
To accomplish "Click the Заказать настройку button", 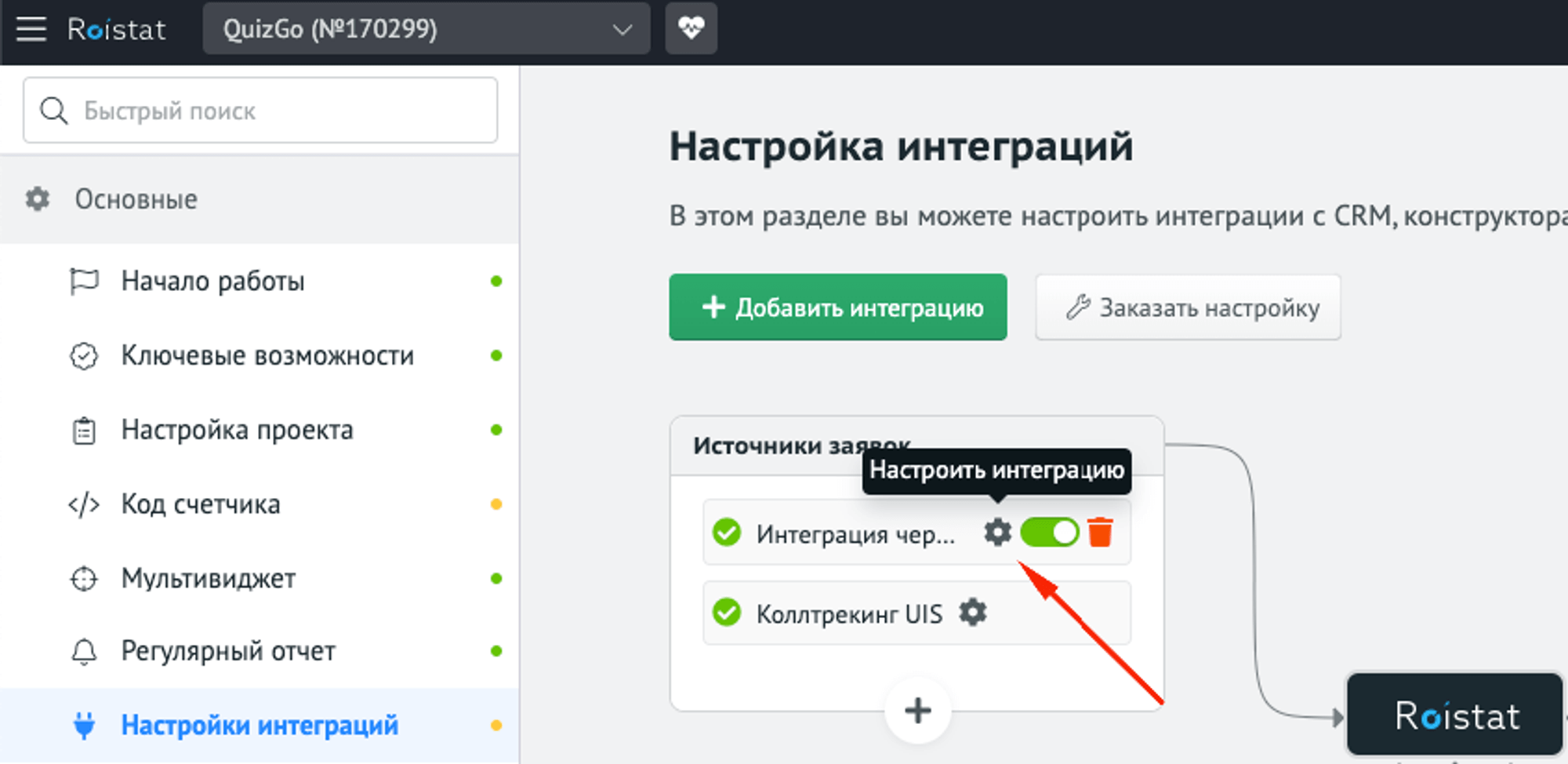I will click(x=1186, y=307).
